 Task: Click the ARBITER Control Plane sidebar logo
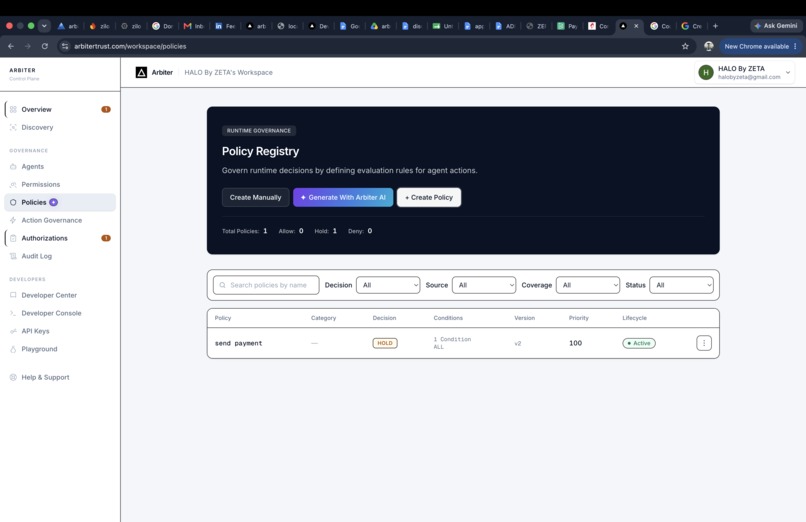pyautogui.click(x=24, y=74)
